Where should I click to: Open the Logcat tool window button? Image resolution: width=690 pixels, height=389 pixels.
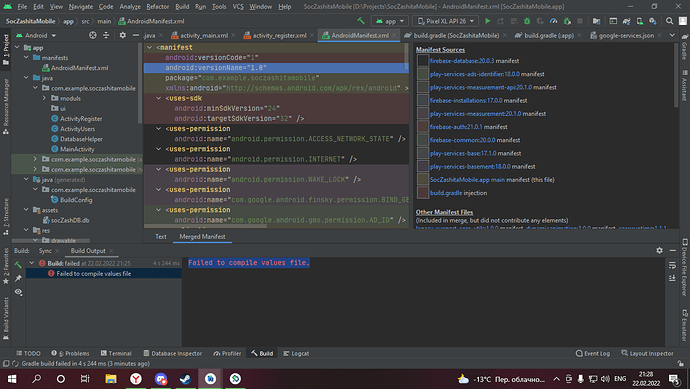[x=296, y=353]
